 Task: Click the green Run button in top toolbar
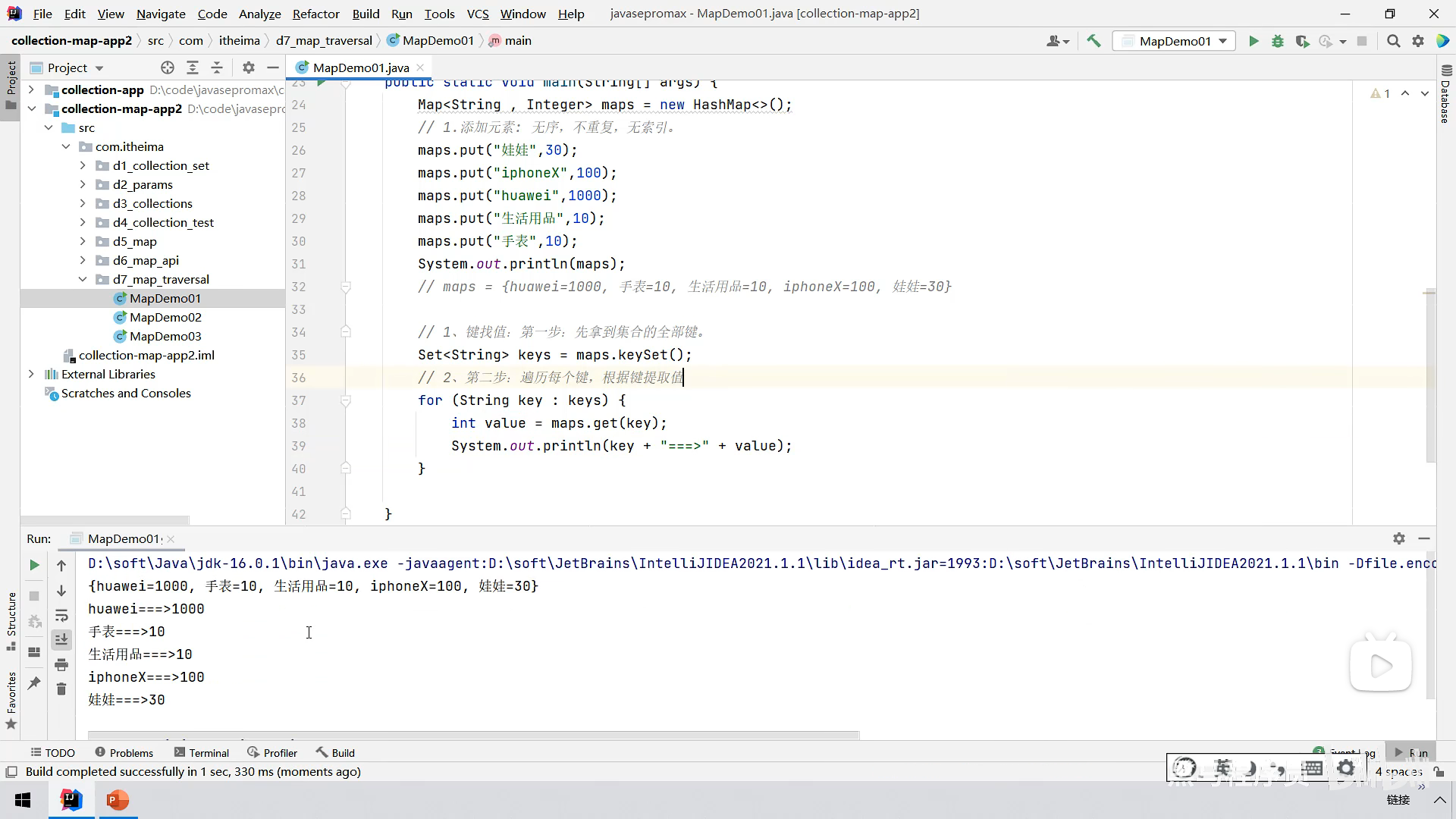point(1254,41)
